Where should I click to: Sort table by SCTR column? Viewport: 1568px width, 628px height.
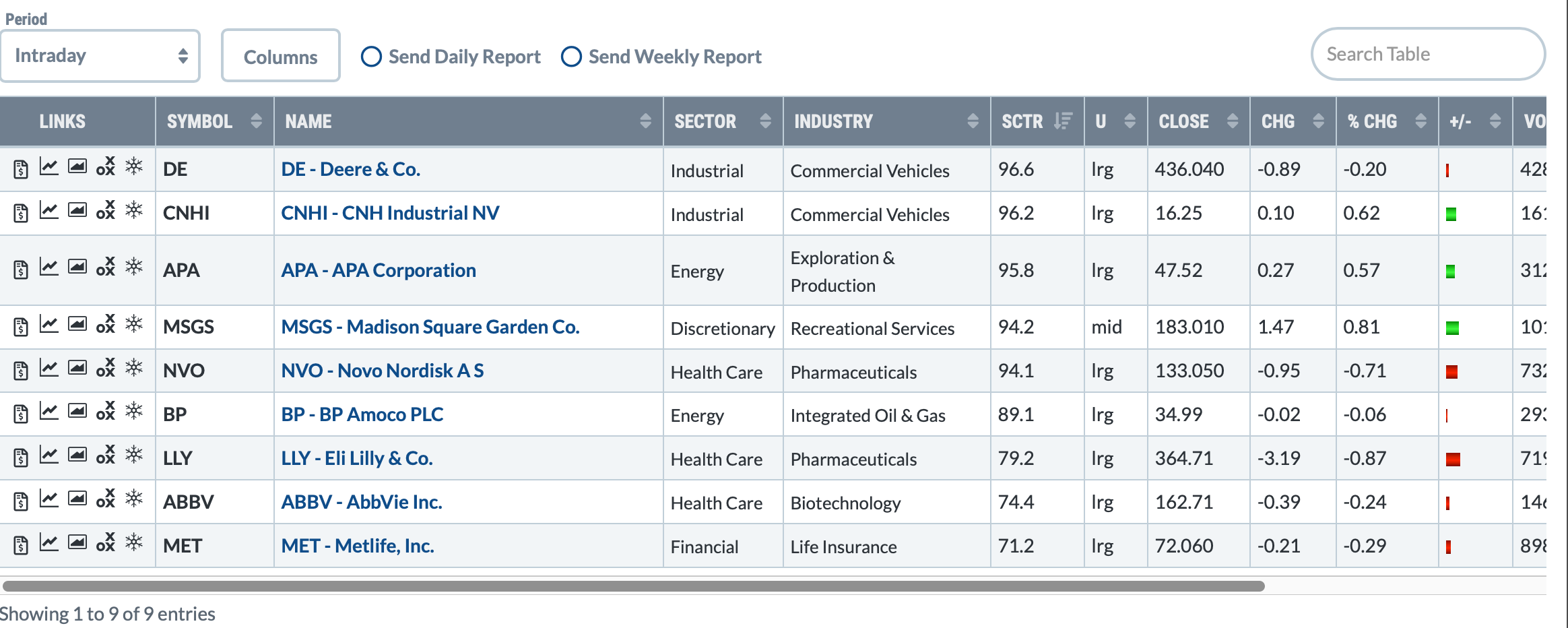pos(1037,121)
